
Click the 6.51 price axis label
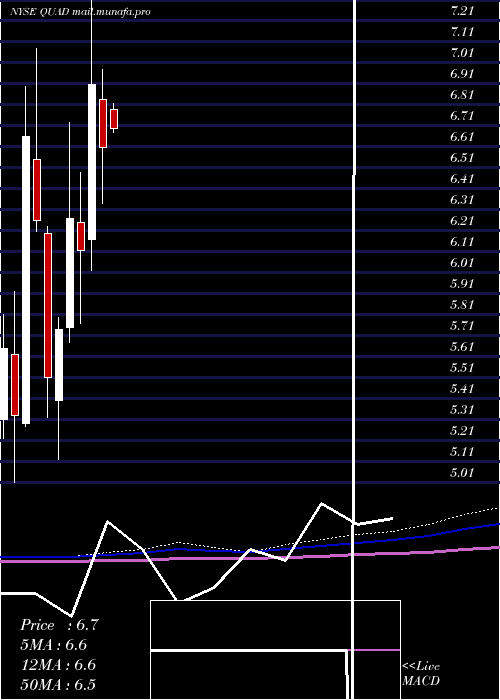point(462,158)
